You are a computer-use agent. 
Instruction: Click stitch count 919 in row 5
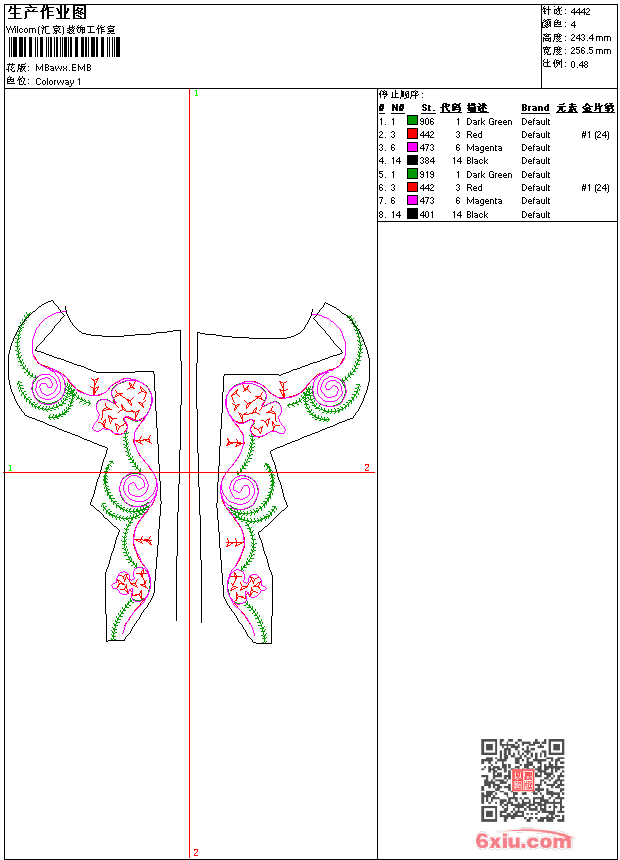tap(427, 174)
